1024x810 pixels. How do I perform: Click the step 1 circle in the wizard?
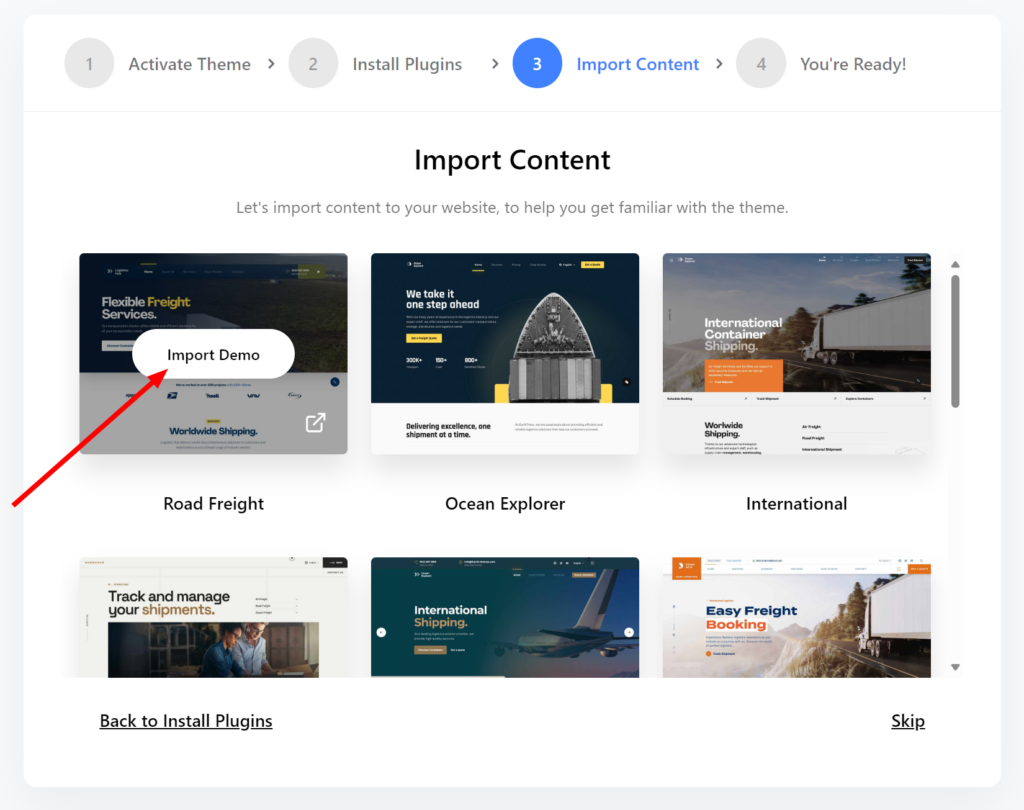[89, 63]
